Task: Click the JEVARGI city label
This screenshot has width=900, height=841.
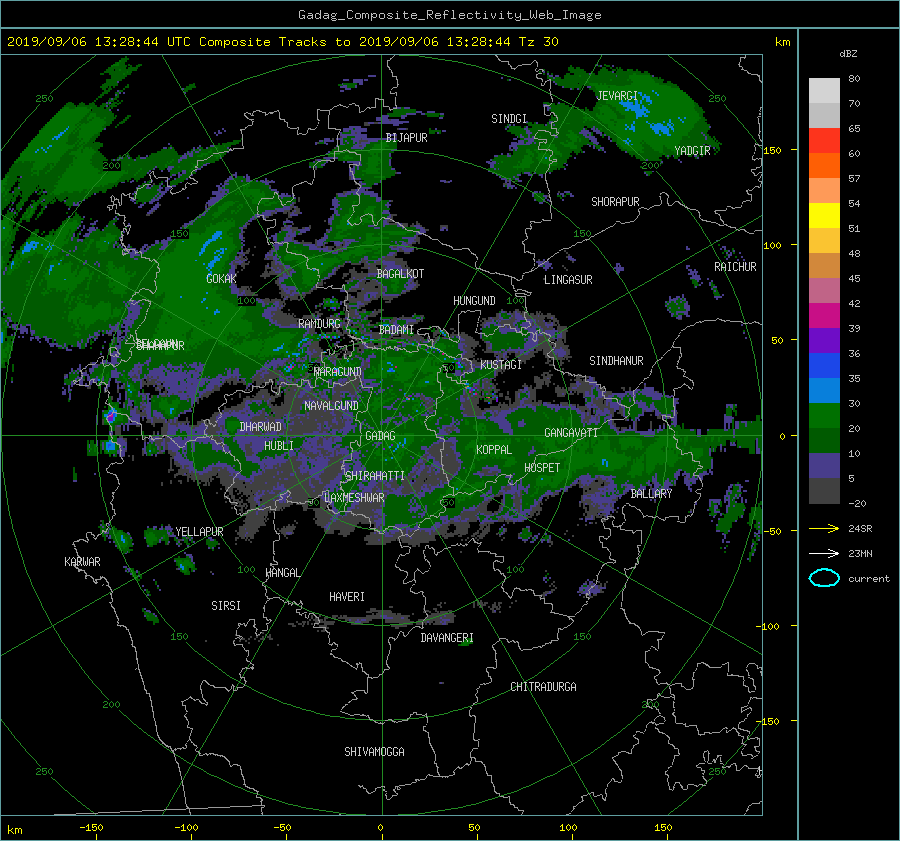Action: tap(617, 95)
